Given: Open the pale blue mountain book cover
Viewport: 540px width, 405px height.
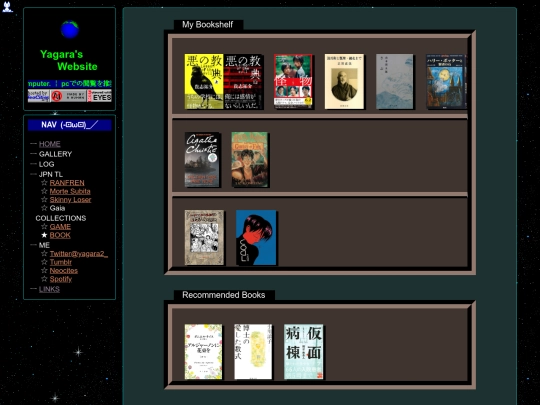Looking at the screenshot, I should (395, 81).
